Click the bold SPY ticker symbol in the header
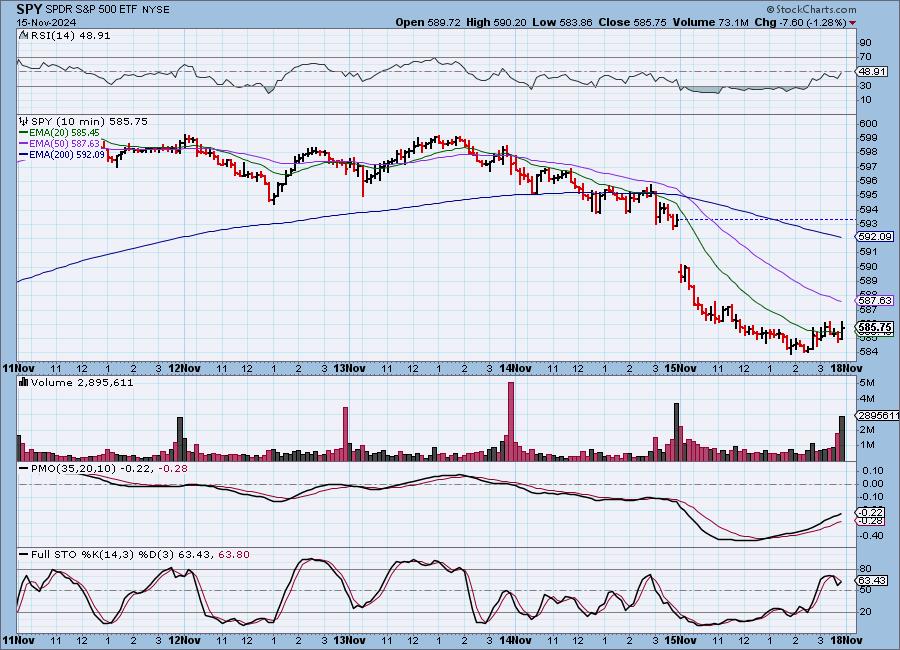The image size is (900, 650). point(29,9)
